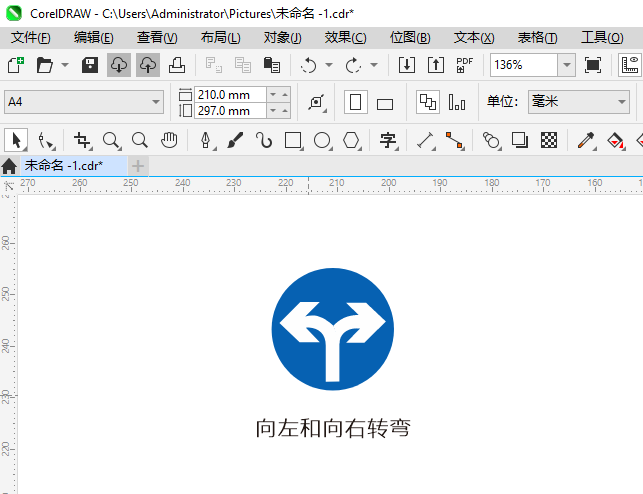The image size is (643, 494).
Task: Open the 编辑(E) menu
Action: [x=93, y=38]
